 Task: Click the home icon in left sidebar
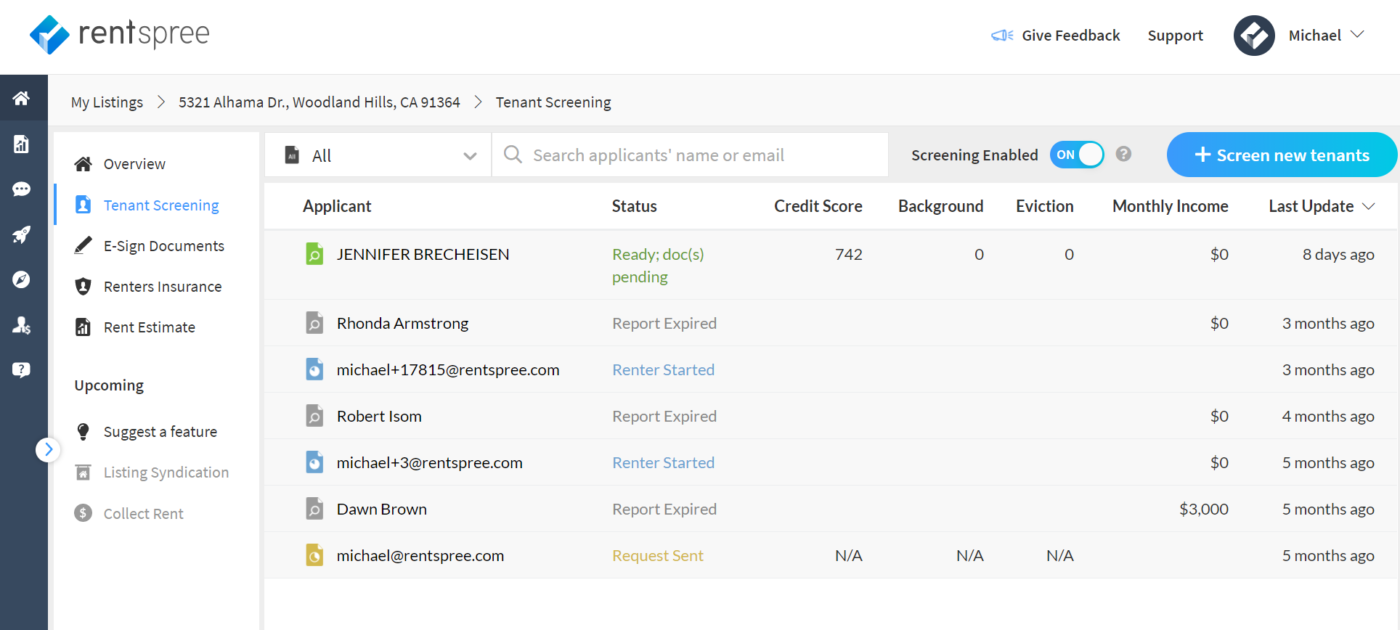point(21,99)
